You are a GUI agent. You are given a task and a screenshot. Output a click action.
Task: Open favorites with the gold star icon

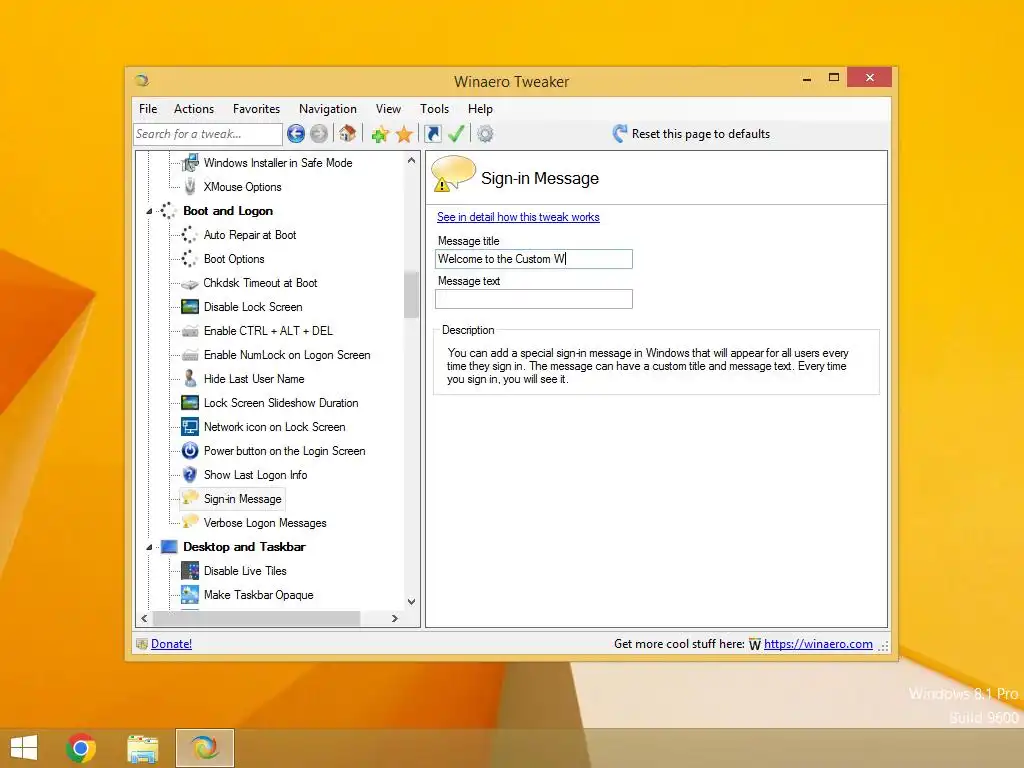pos(404,134)
